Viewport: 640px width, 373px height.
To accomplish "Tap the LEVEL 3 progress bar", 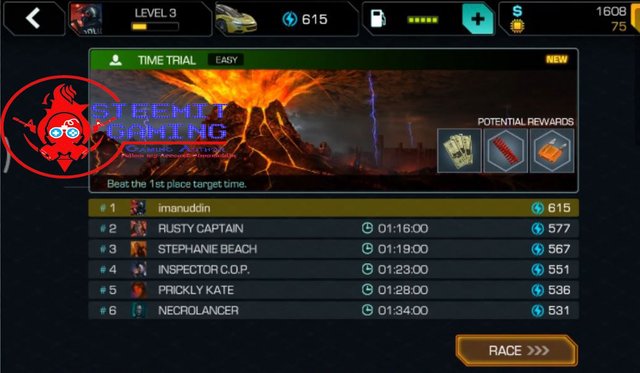I will 155,27.
